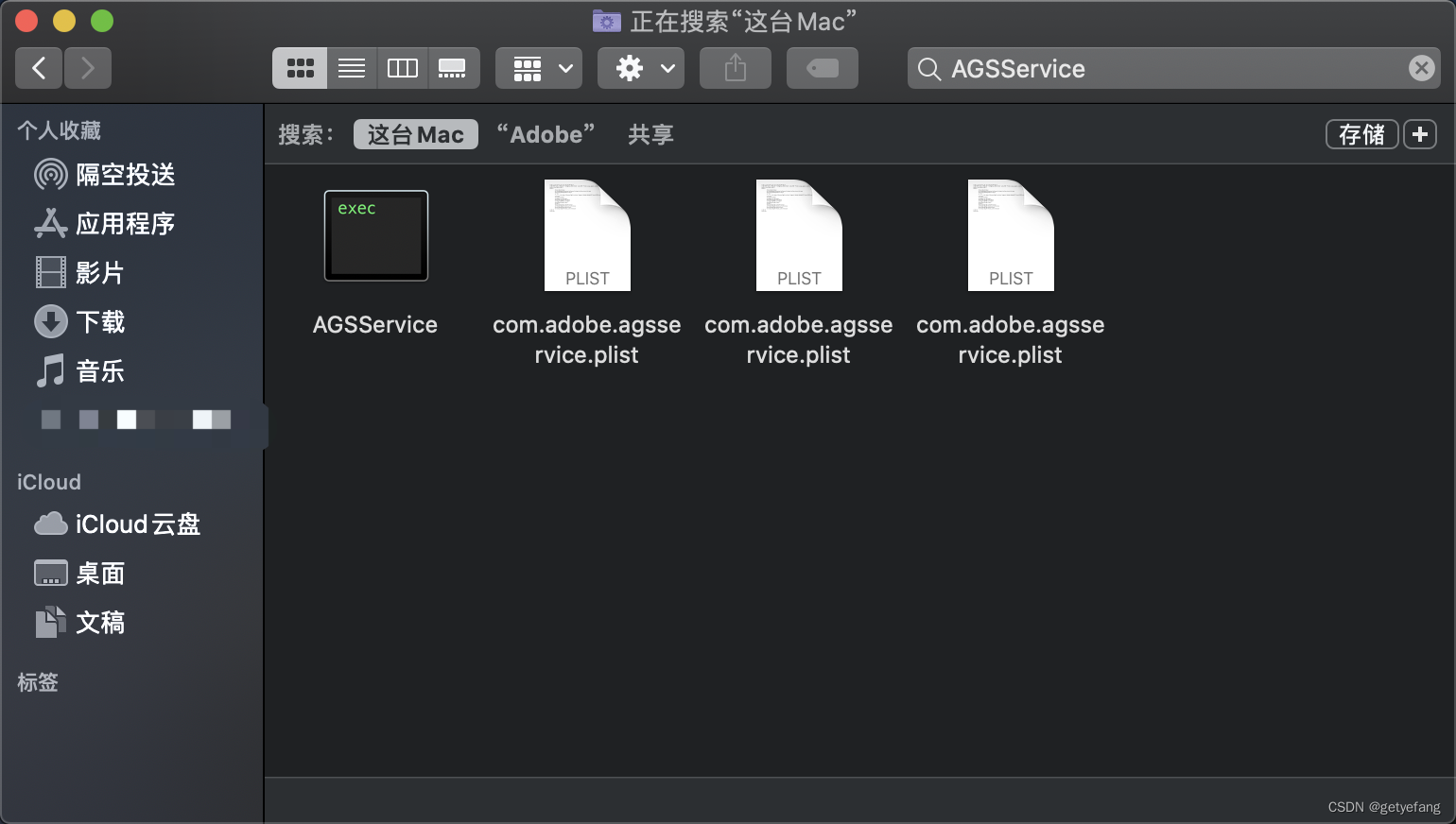Switch to icon view
1456x824 pixels.
(x=300, y=68)
